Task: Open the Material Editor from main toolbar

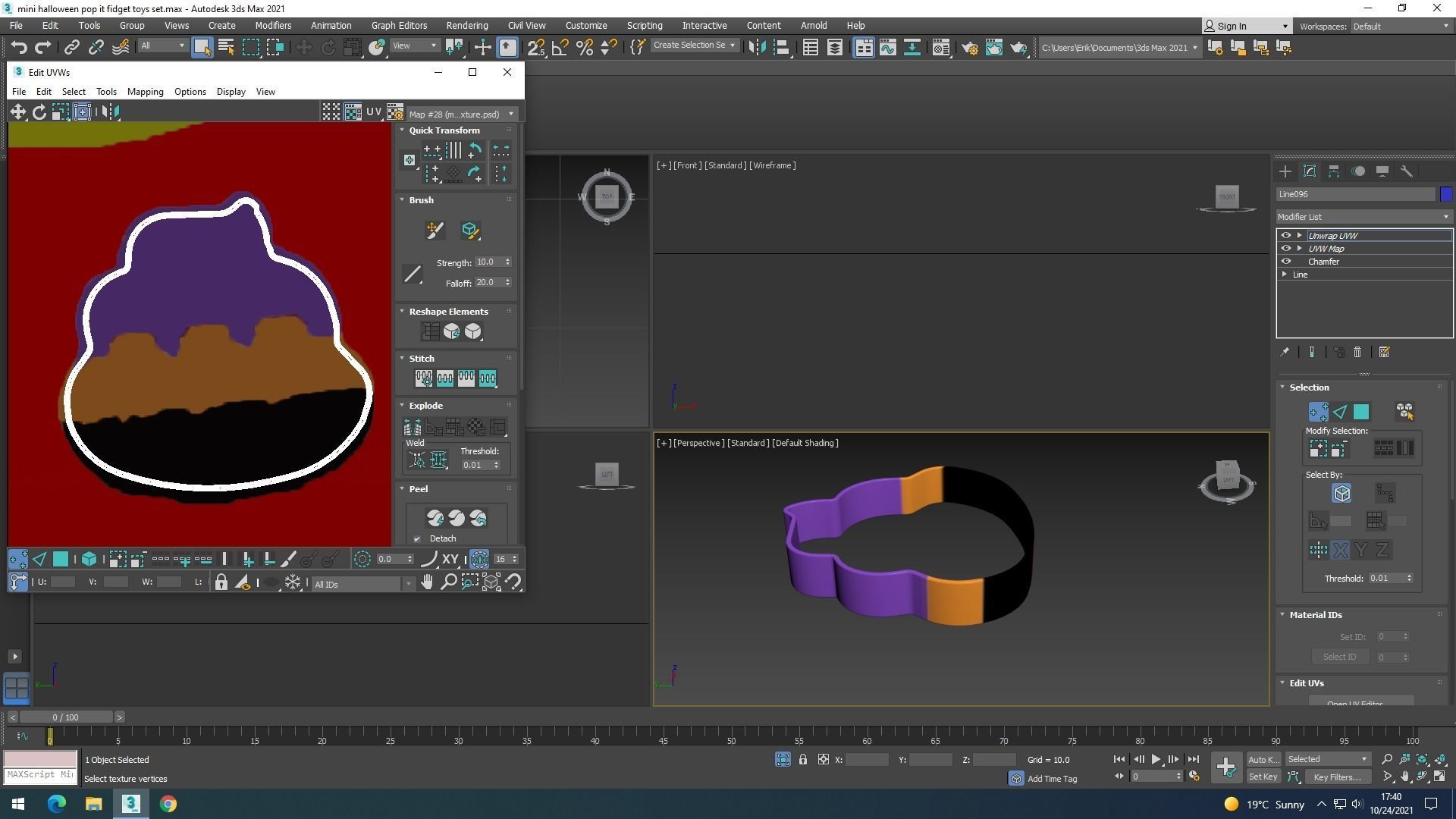Action: coord(940,48)
